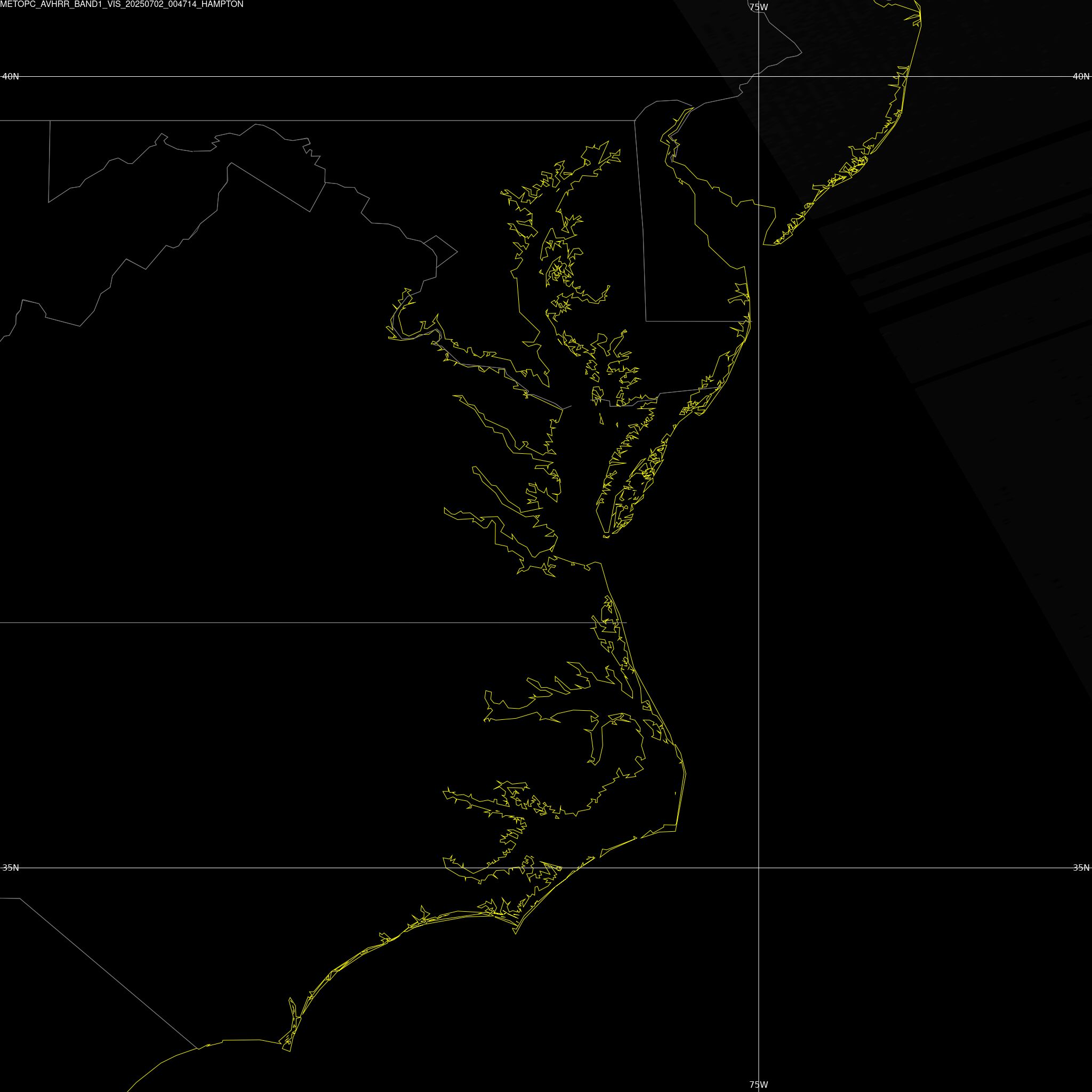Click the bottom 75W longitude label
This screenshot has width=1092, height=1092.
coord(759,1085)
